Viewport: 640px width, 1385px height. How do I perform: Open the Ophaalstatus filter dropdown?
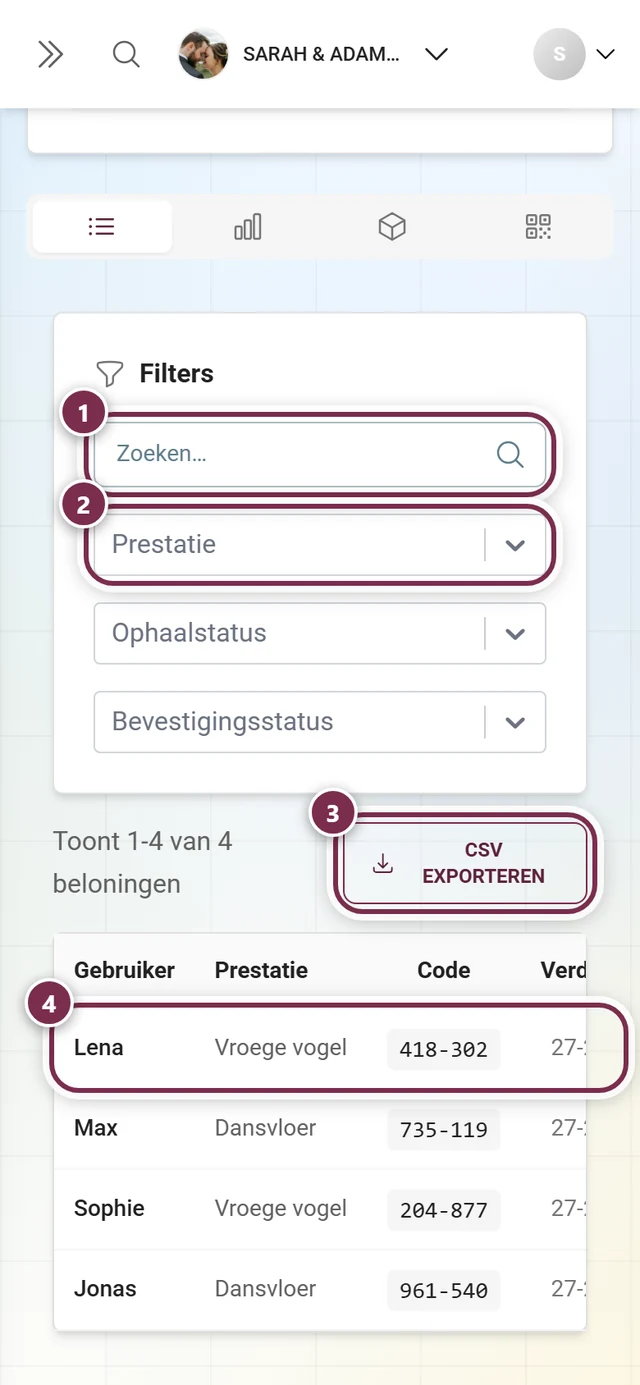[320, 634]
